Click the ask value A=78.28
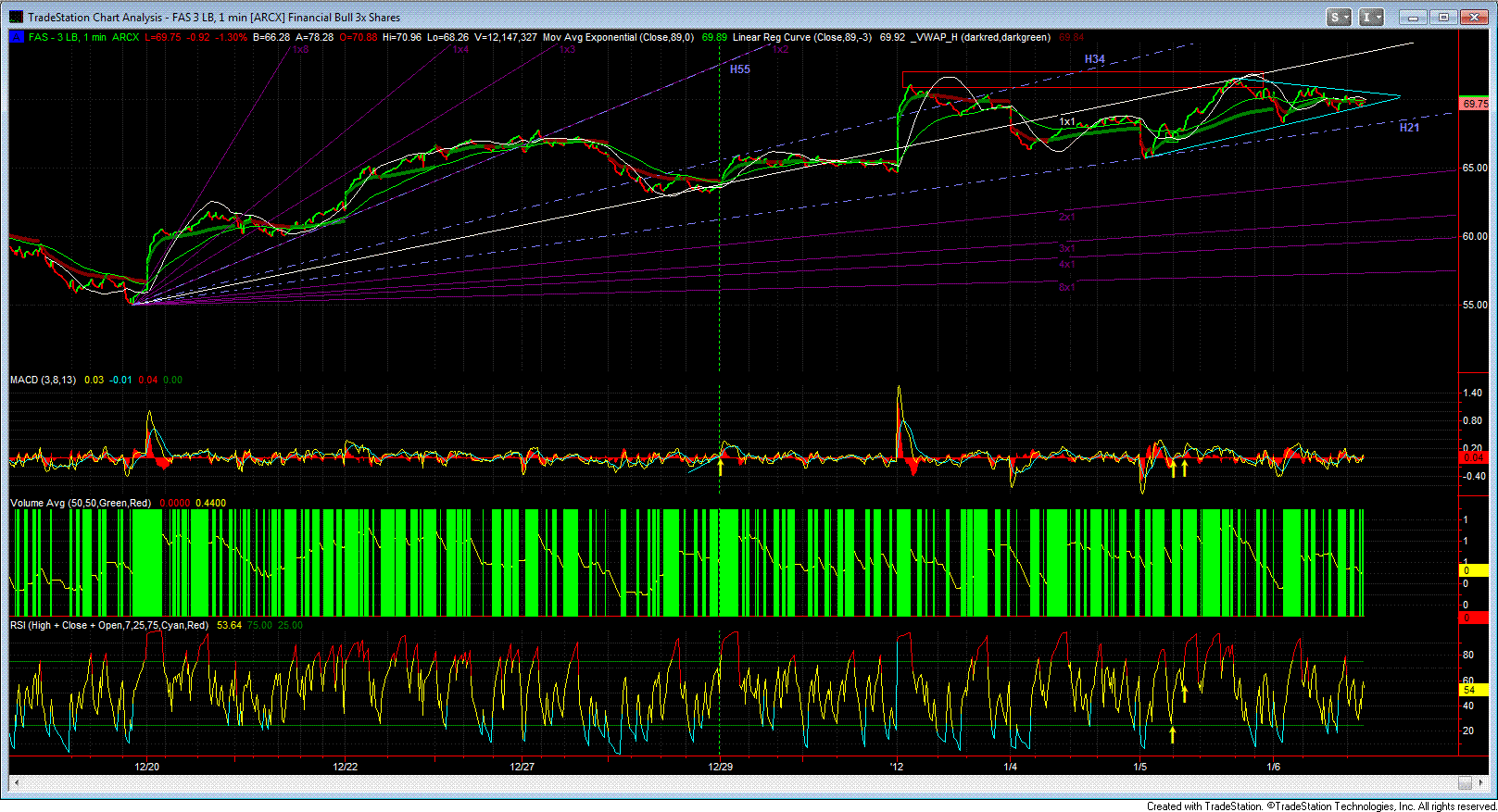This screenshot has height=812, width=1498. coord(315,37)
